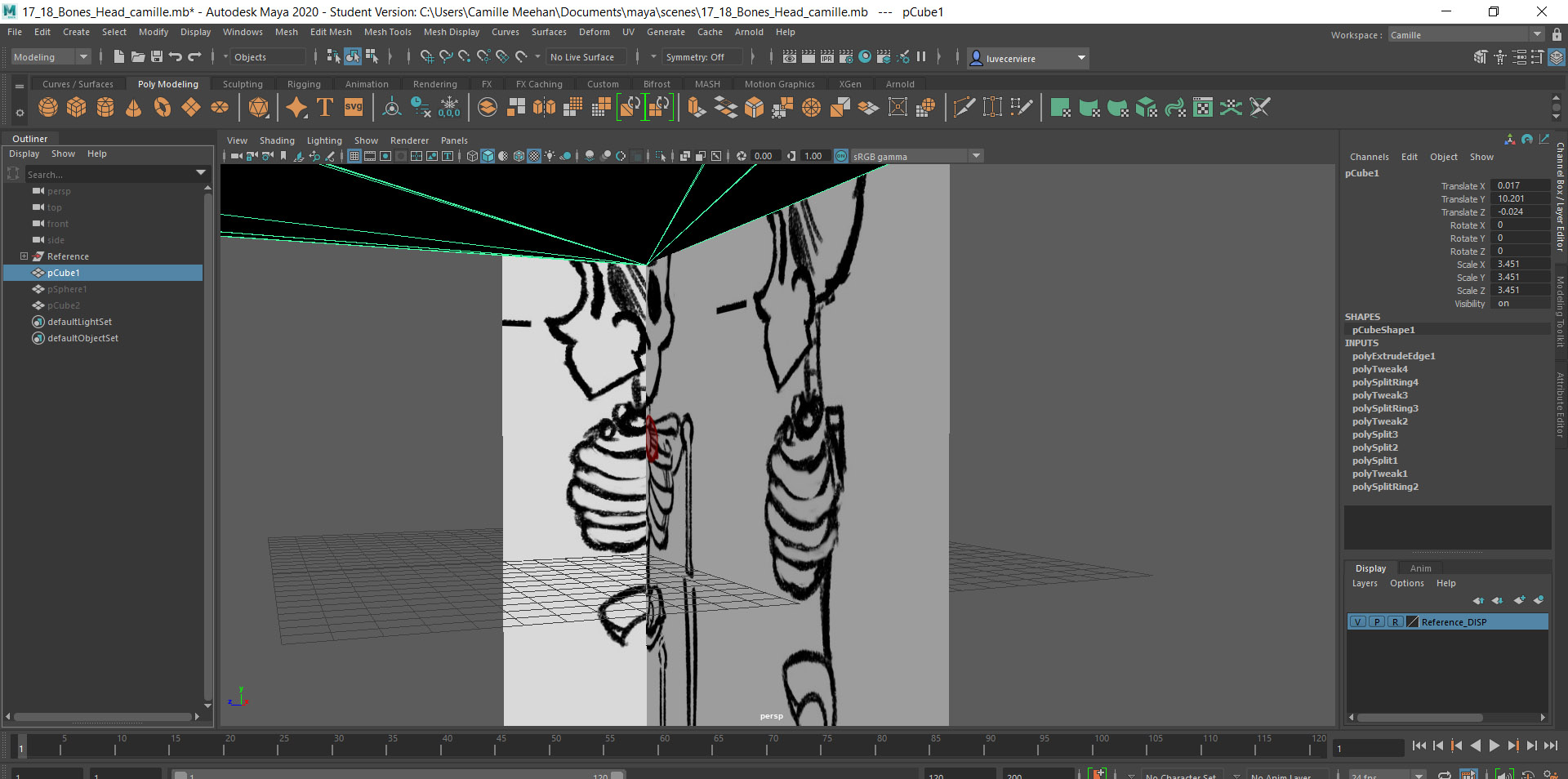Click the Outliner horizontal scrollbar
Image resolution: width=1568 pixels, height=779 pixels.
102,717
